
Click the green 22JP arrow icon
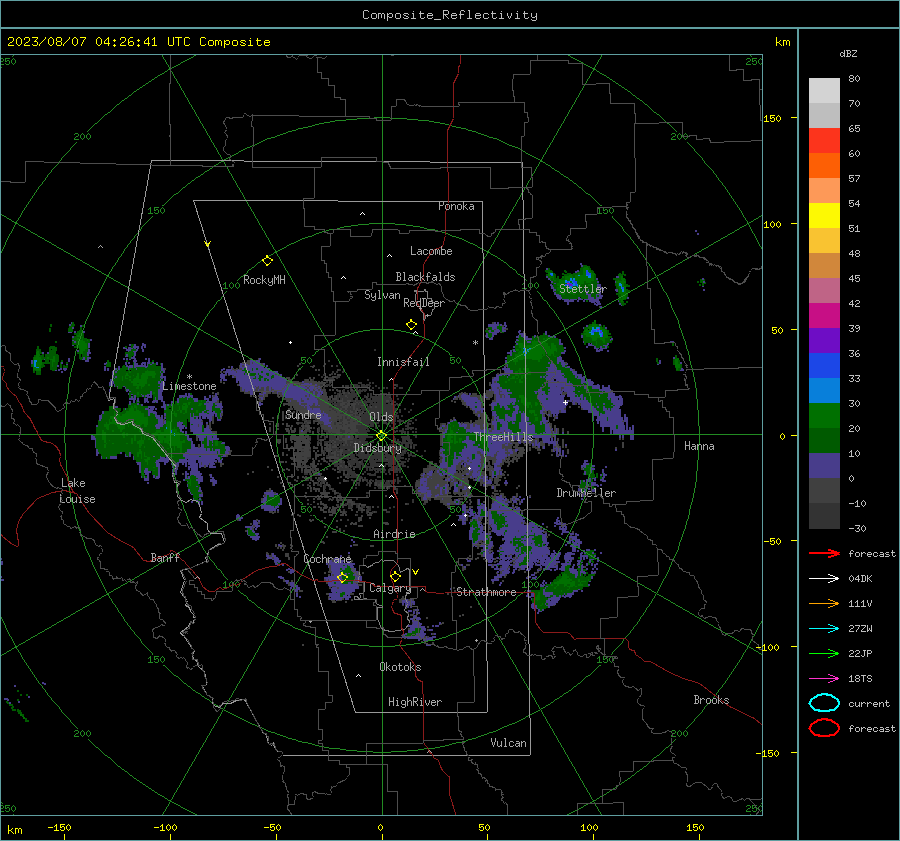click(x=824, y=653)
